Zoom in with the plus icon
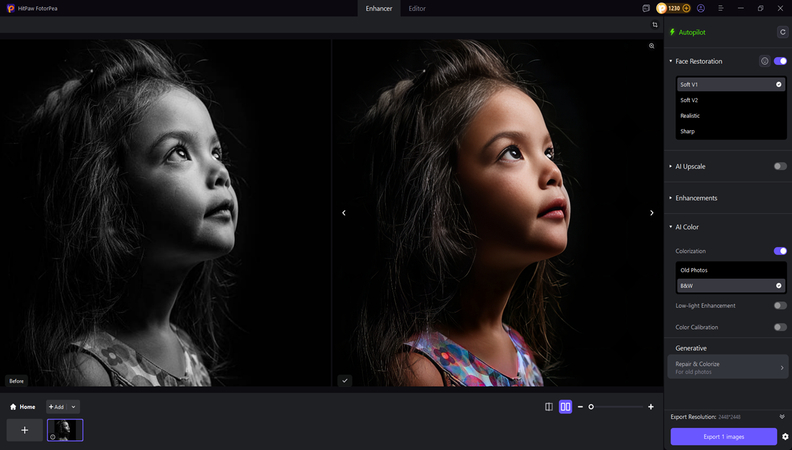The width and height of the screenshot is (792, 450). [651, 407]
